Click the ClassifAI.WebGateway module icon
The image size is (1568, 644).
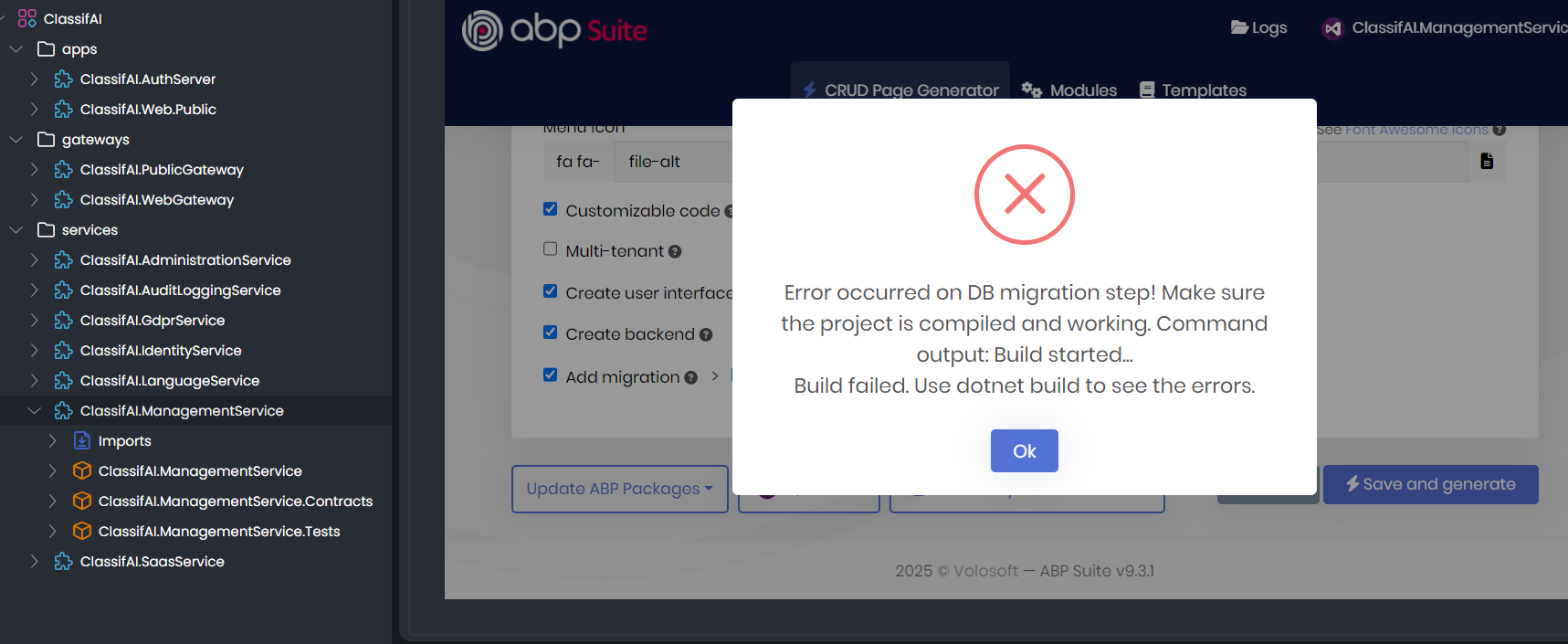click(x=64, y=199)
